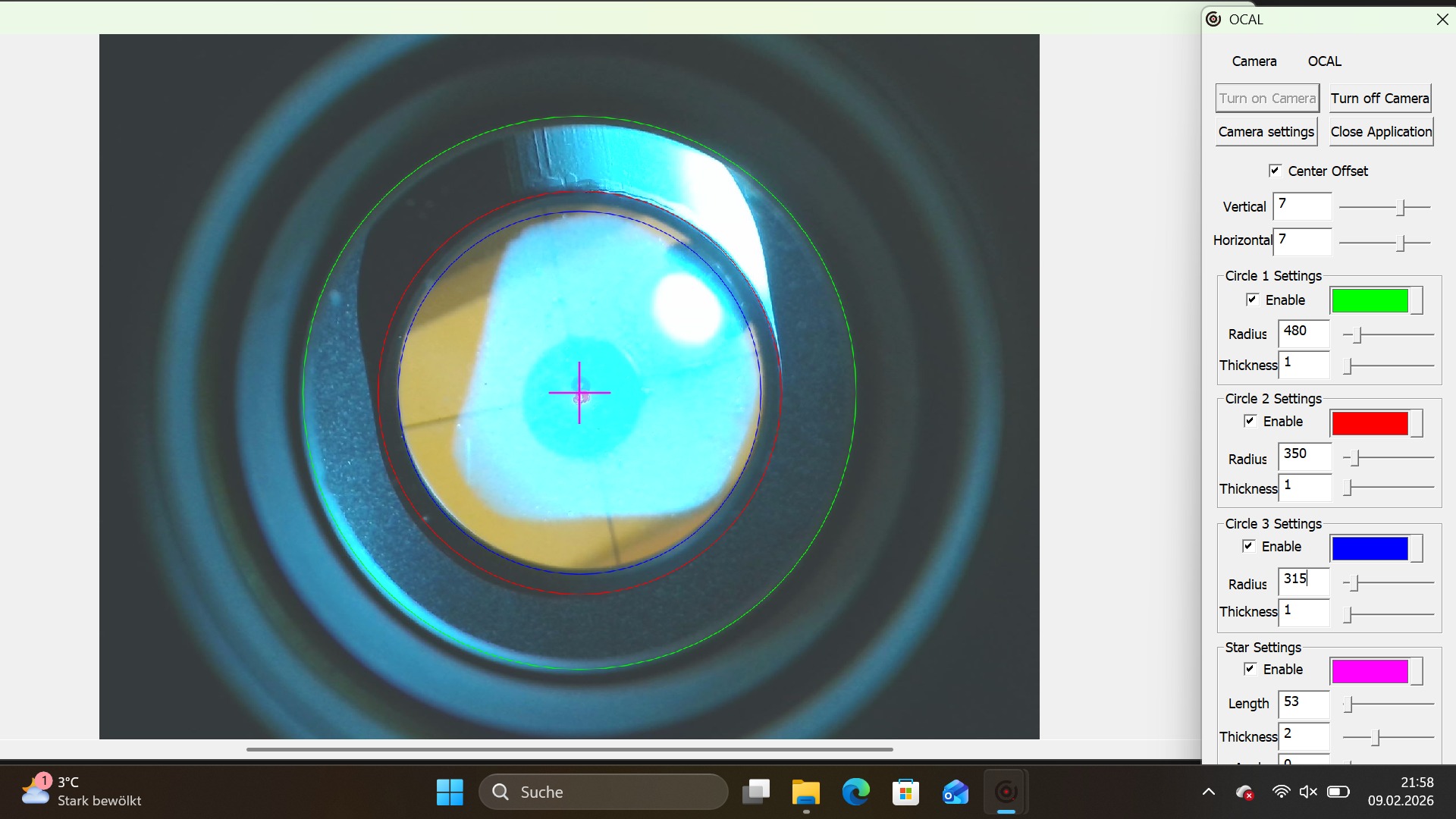Open the Windows Start menu

click(450, 792)
